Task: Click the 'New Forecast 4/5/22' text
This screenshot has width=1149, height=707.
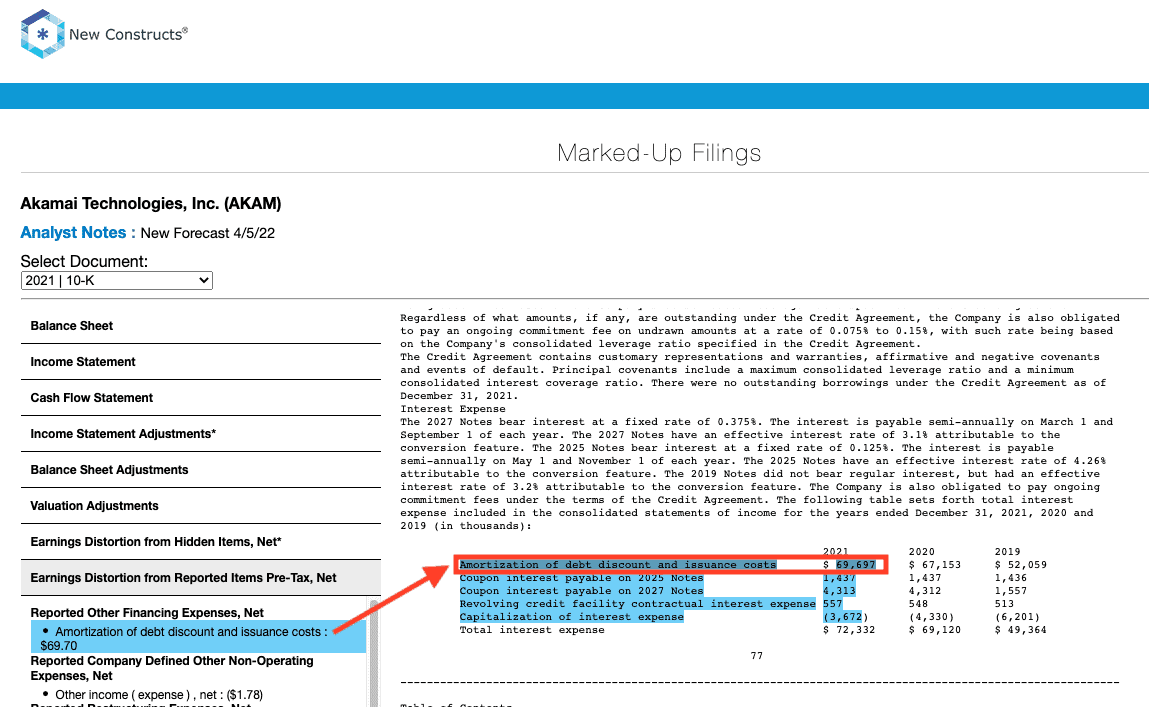Action: click(x=207, y=233)
